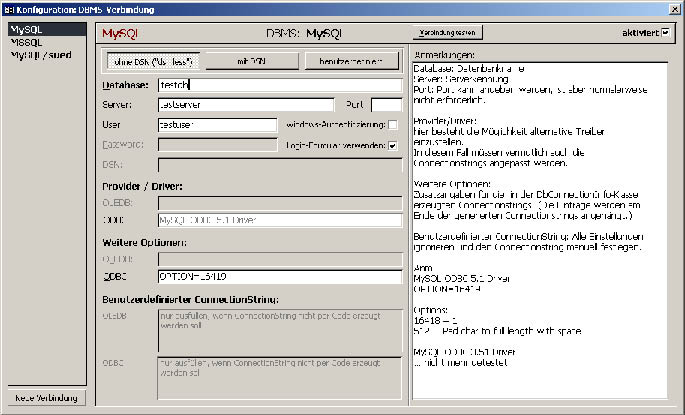Click the 'Weitere Optionen:' heading

click(144, 243)
